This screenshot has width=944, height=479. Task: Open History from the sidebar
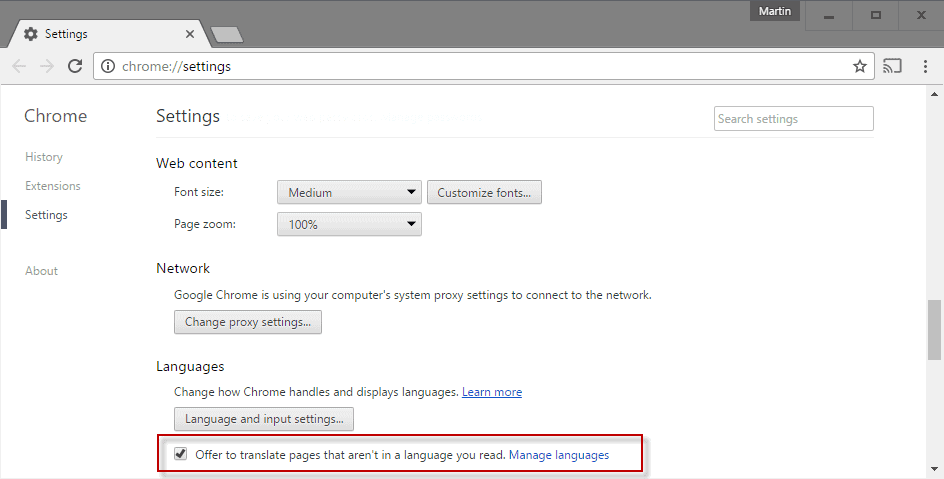pos(44,157)
